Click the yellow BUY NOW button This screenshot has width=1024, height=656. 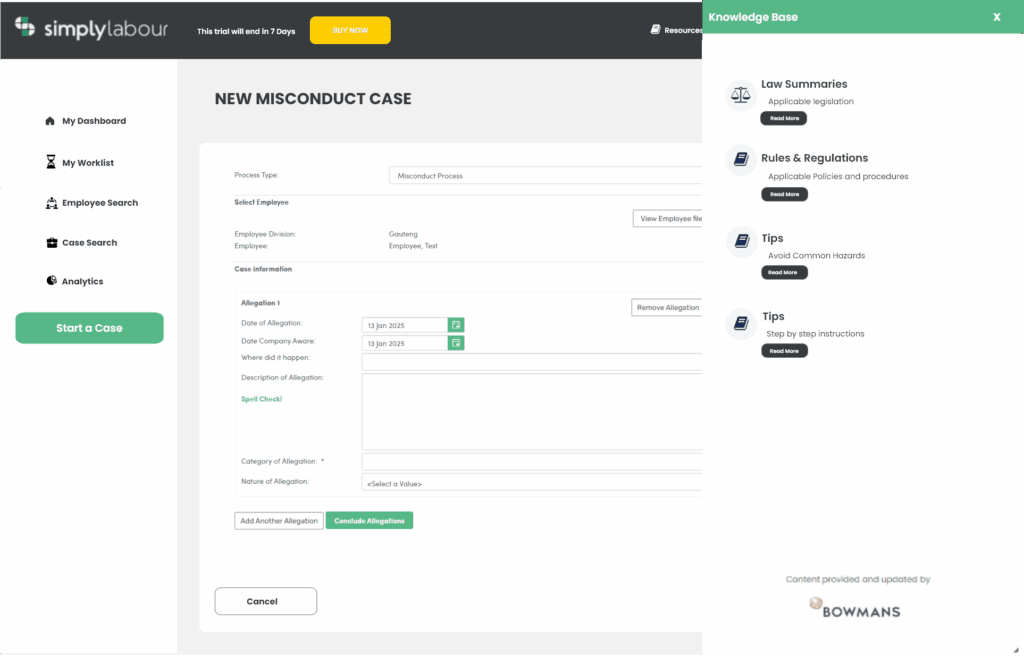pos(350,31)
